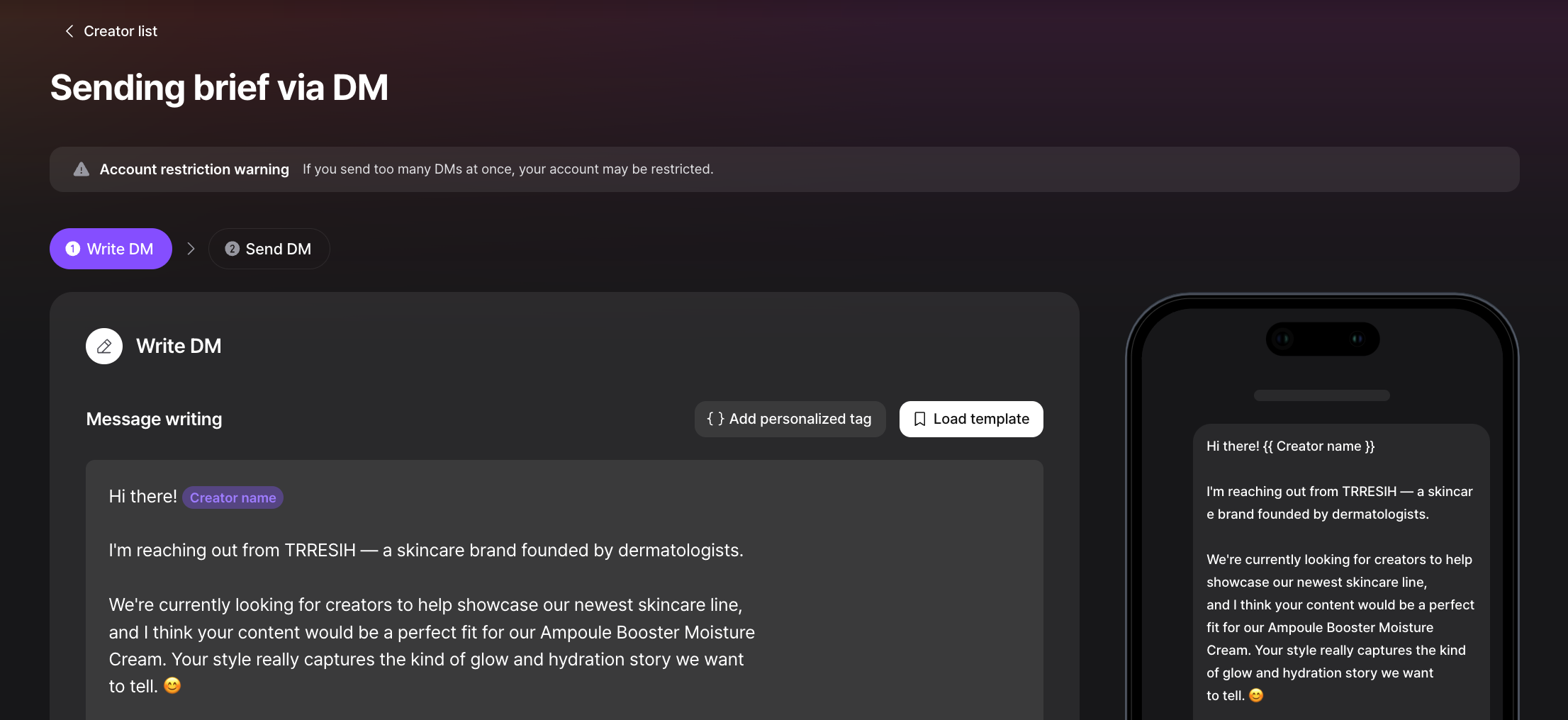Viewport: 1568px width, 720px height.
Task: Click the number 1 badge on Write DM
Action: (x=73, y=249)
